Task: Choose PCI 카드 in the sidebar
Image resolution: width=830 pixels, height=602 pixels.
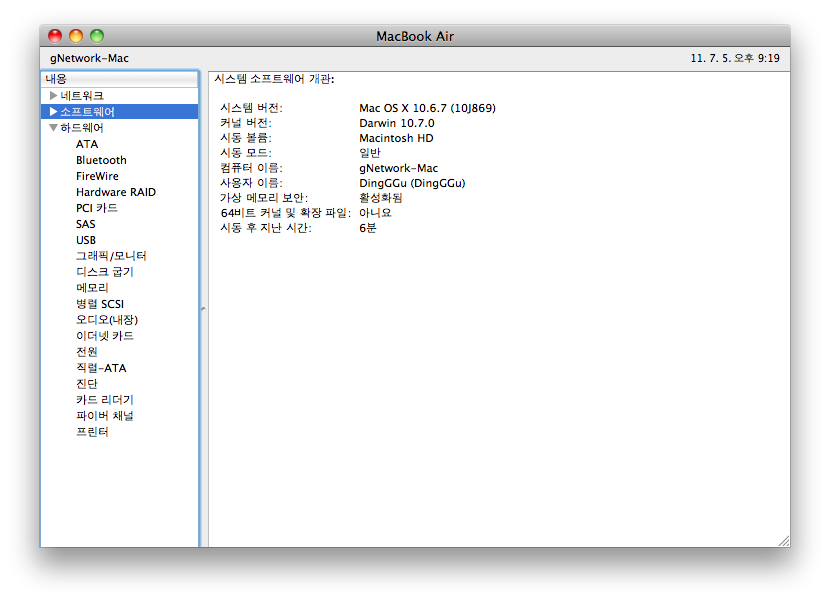Action: [x=97, y=208]
